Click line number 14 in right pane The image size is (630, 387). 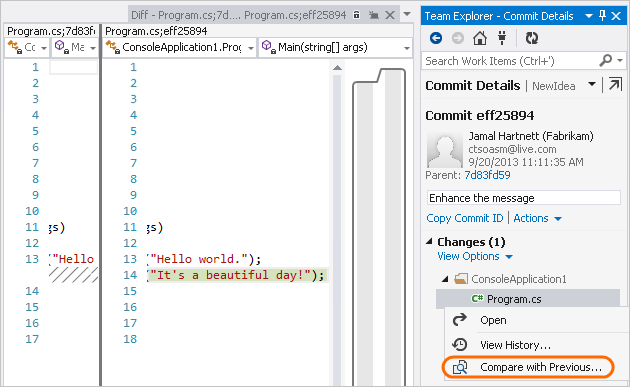click(130, 275)
